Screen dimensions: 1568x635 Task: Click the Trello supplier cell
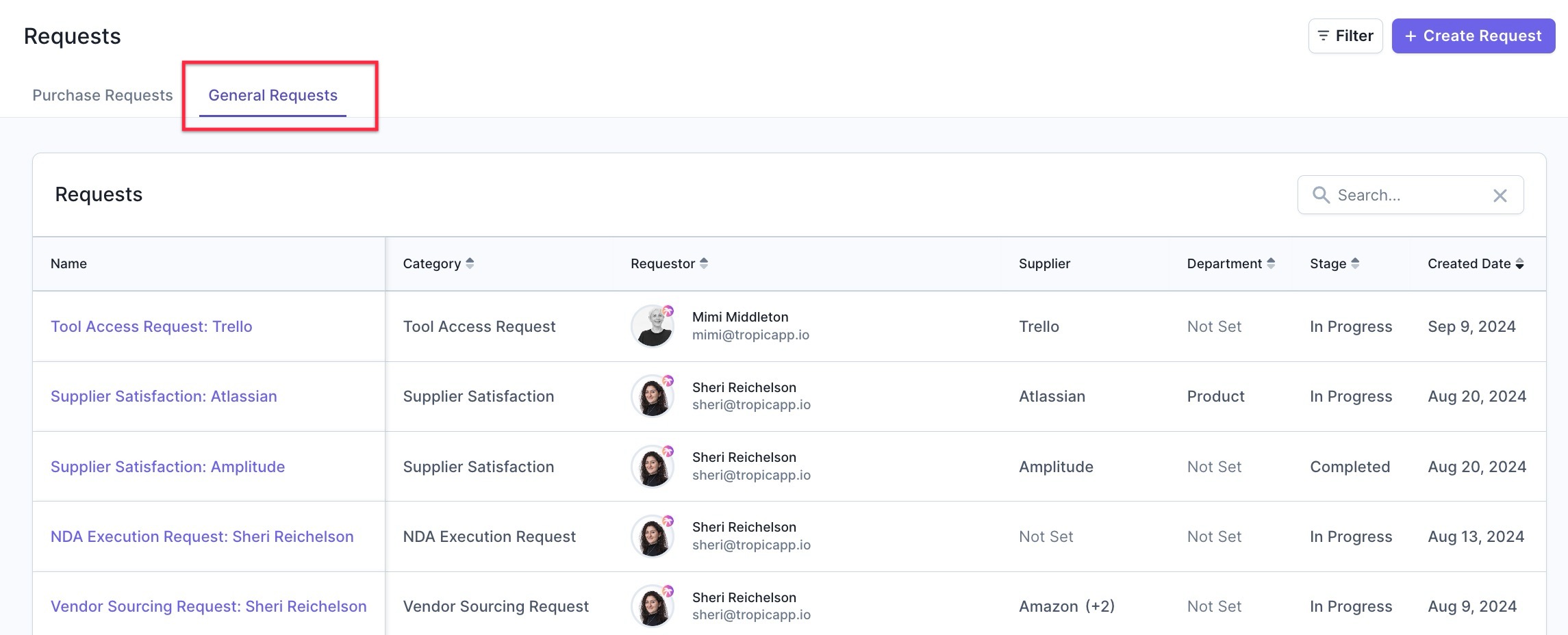(x=1039, y=326)
